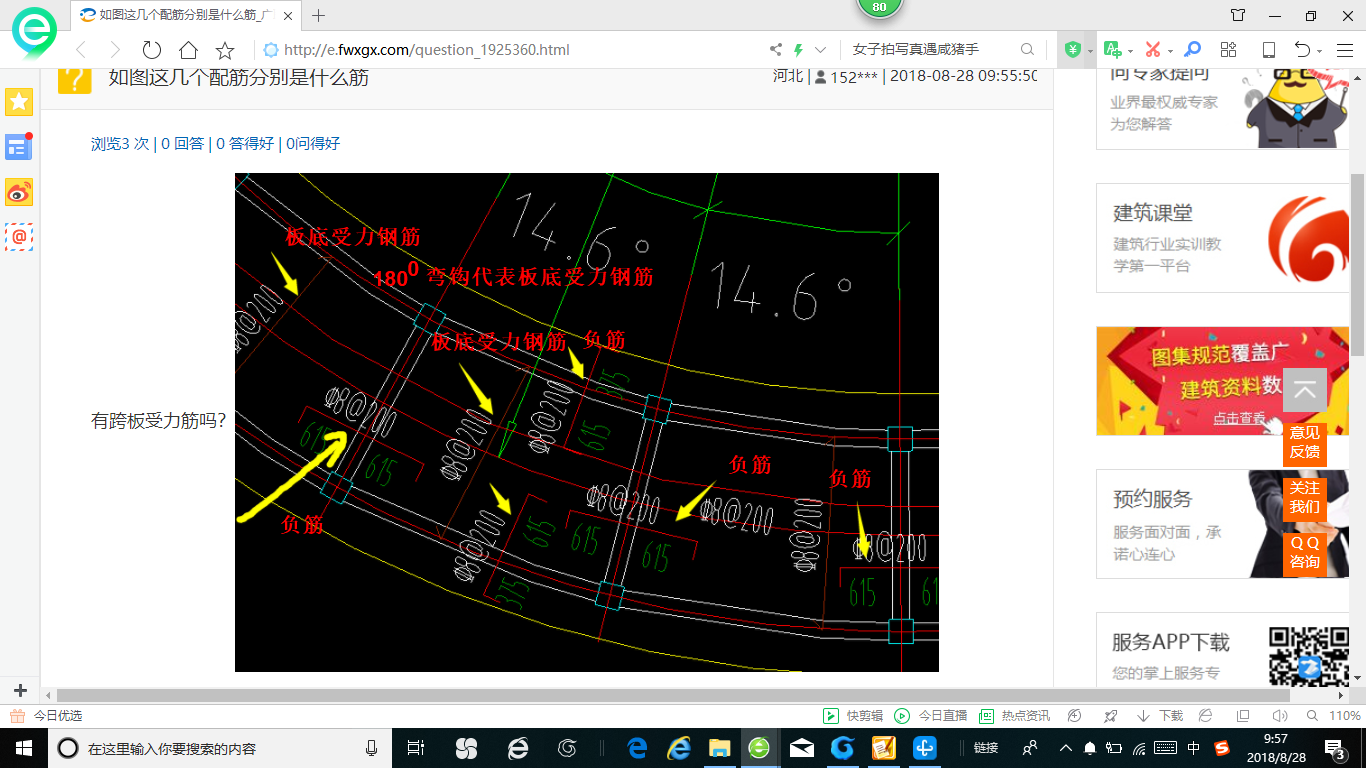Open the share icon in address bar
Image resolution: width=1366 pixels, height=768 pixels.
[776, 50]
